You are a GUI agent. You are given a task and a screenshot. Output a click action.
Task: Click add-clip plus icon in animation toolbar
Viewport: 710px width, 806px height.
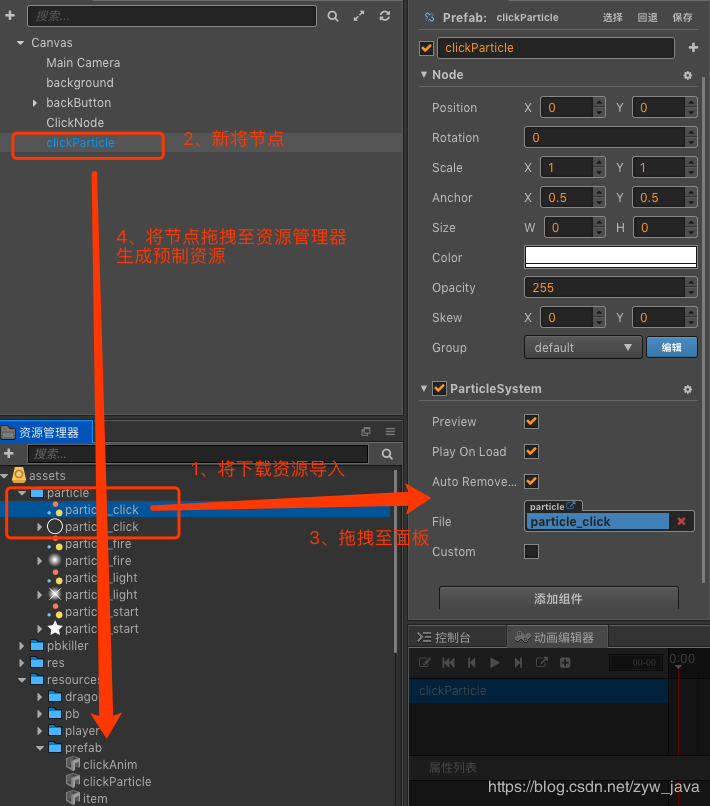coord(565,663)
